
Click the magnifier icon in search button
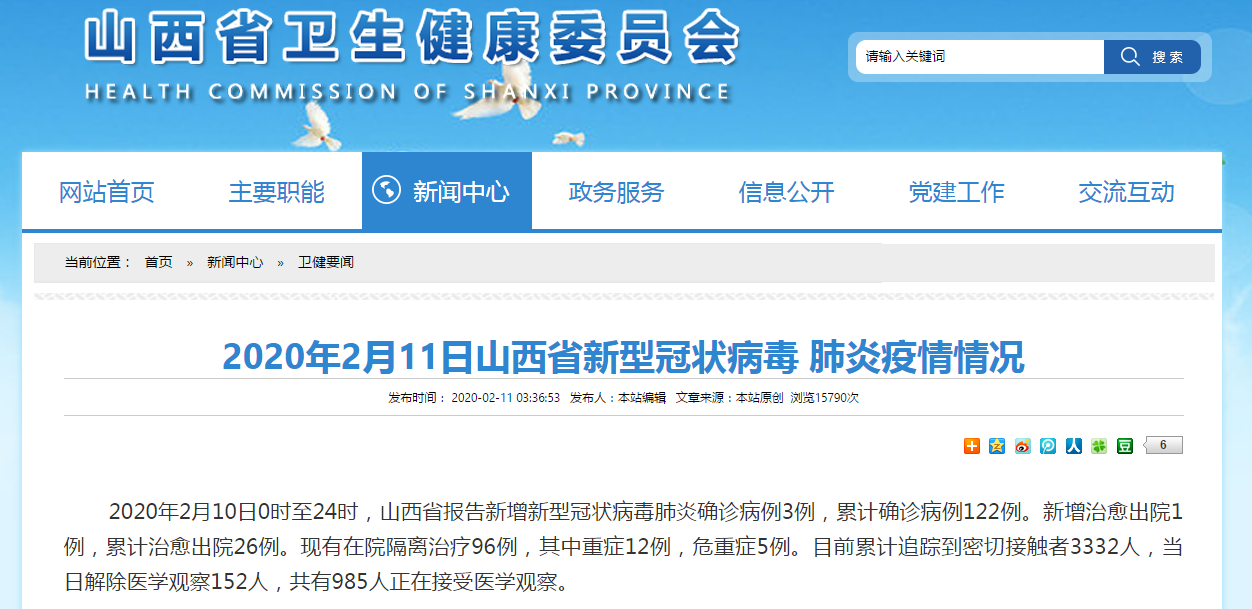point(1130,57)
